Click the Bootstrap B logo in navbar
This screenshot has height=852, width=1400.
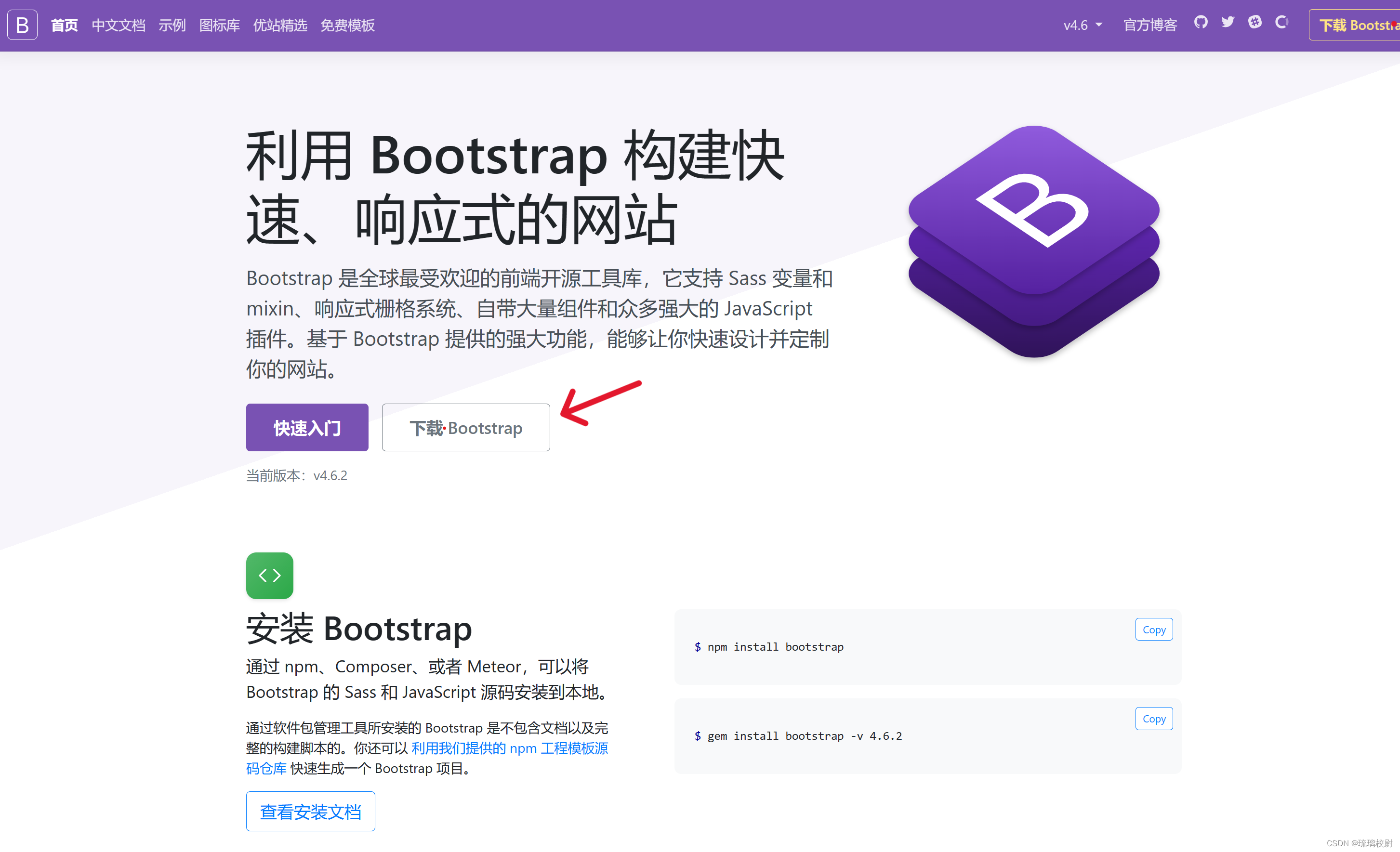(22, 25)
